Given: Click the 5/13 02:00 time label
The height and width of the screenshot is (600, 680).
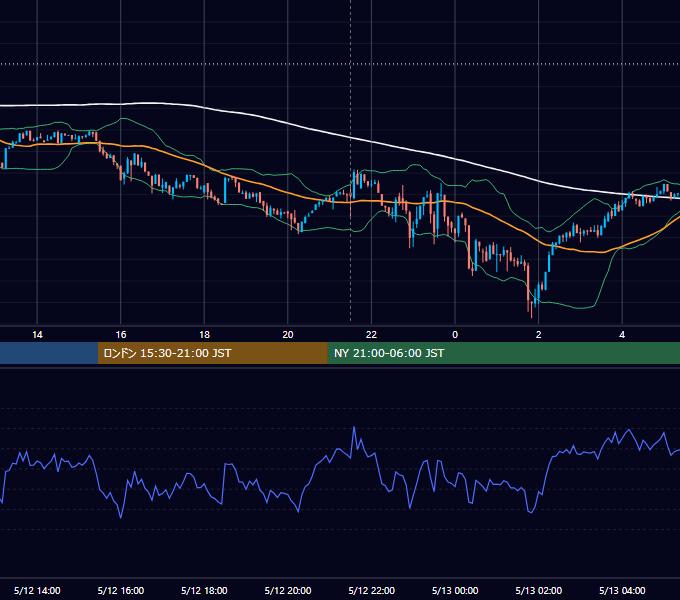Looking at the screenshot, I should pos(539,590).
